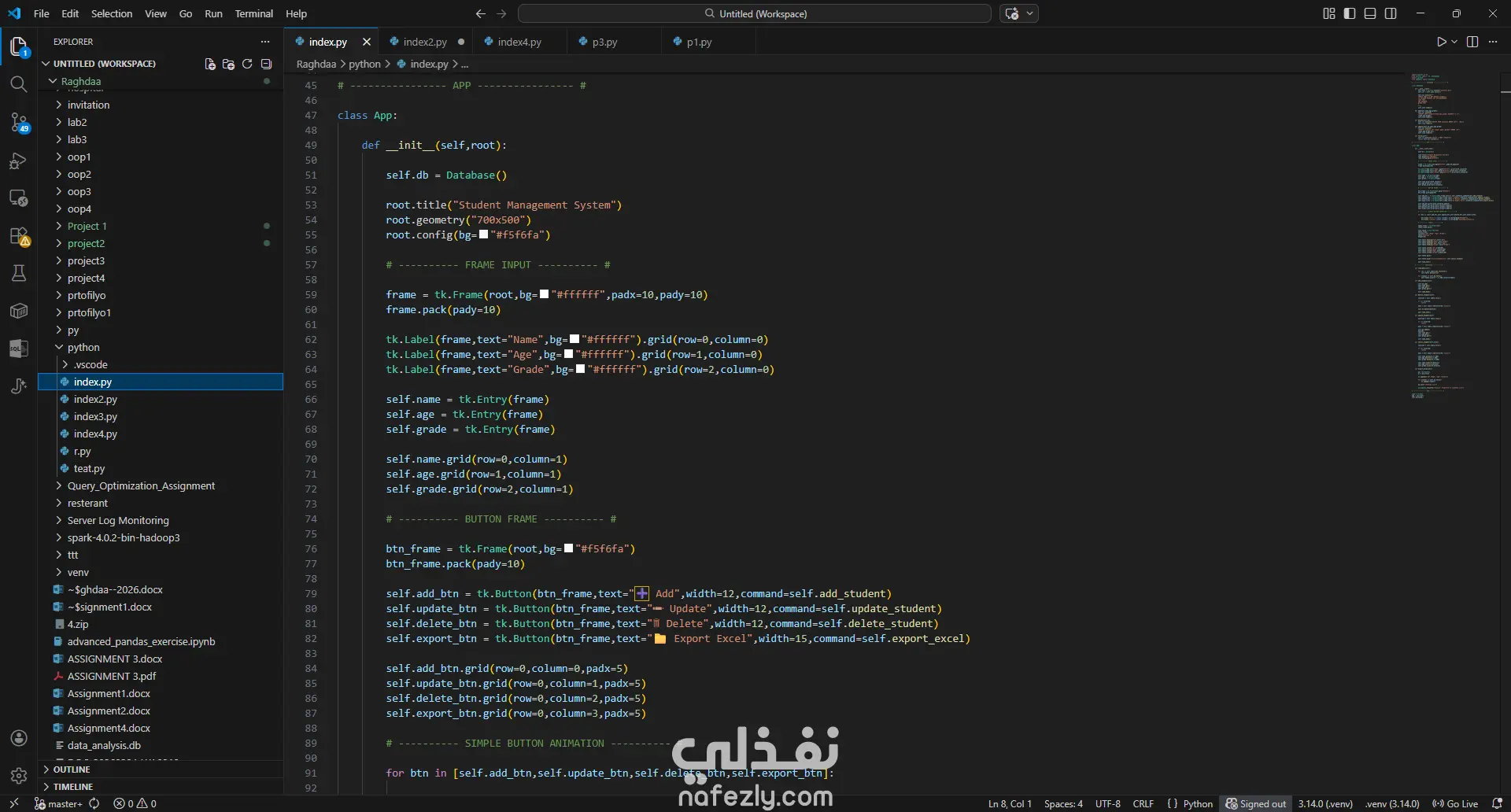The width and height of the screenshot is (1511, 812).
Task: Open ASSIGNMENT 3.pdf in explorer
Action: click(x=161, y=676)
